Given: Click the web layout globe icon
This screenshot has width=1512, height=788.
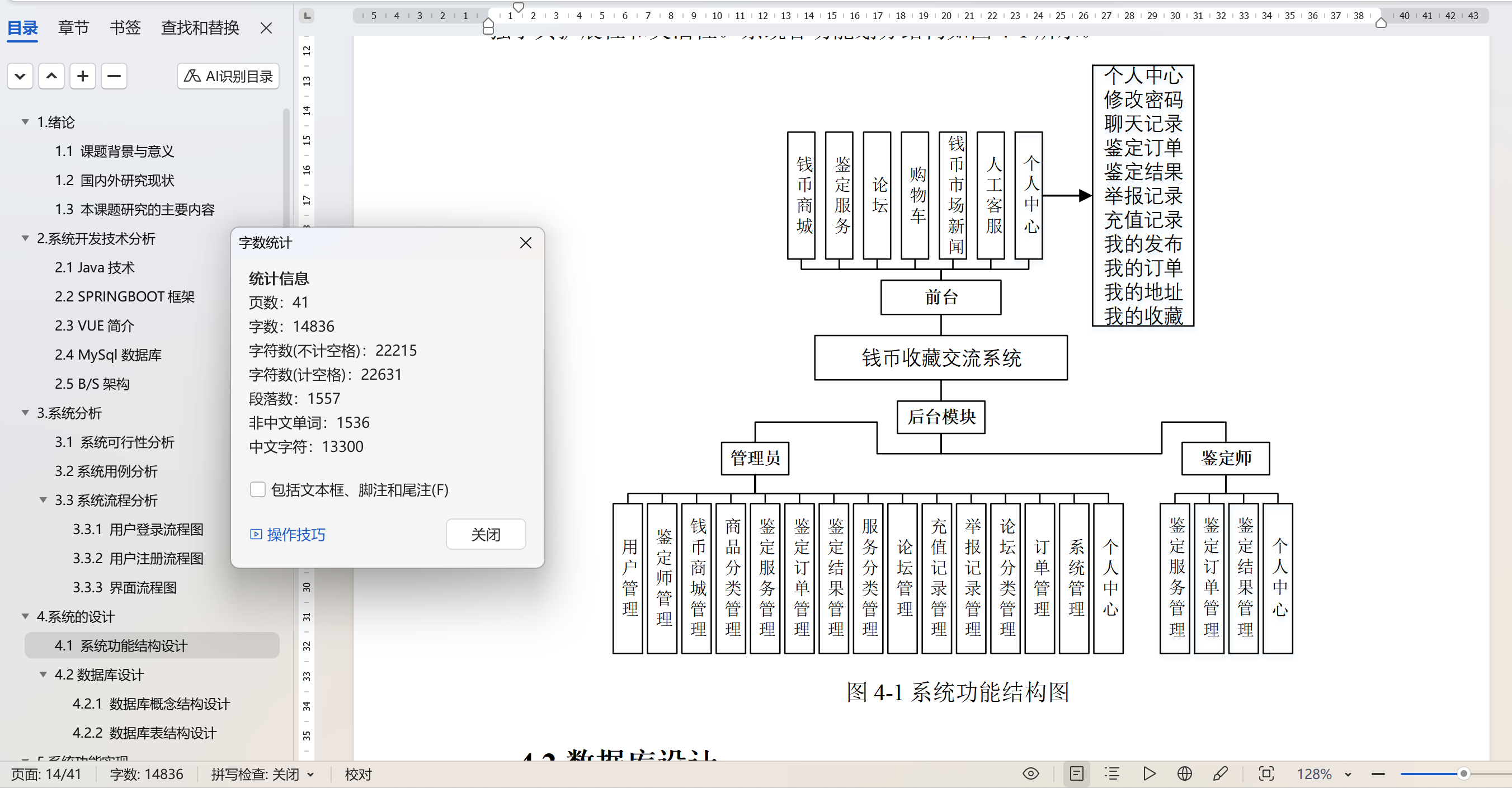Looking at the screenshot, I should pos(1184,774).
